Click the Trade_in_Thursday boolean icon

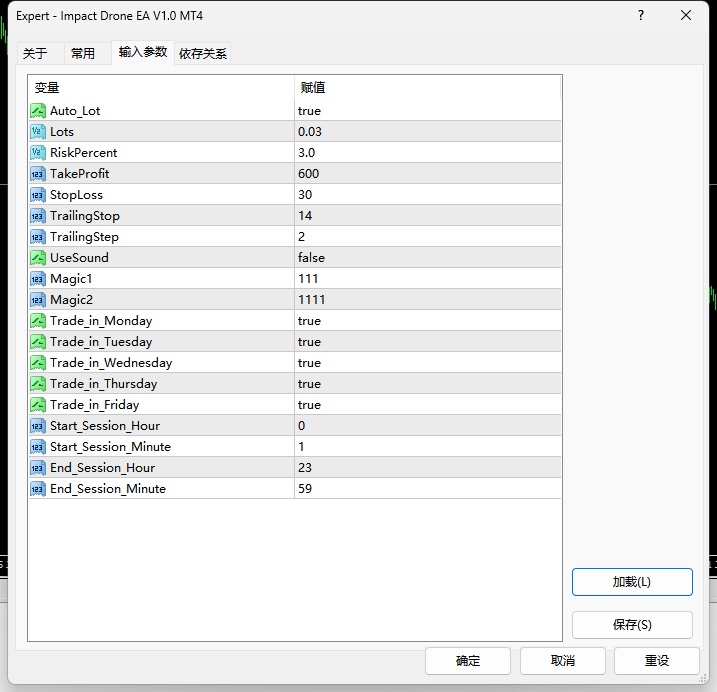click(38, 384)
